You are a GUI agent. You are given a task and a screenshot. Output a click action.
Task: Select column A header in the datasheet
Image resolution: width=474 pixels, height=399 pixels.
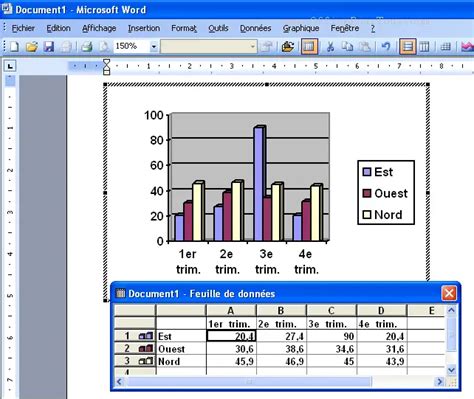point(231,311)
